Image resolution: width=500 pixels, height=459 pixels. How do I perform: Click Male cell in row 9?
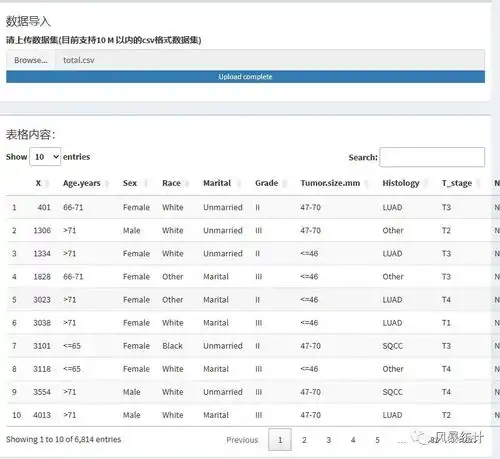[131, 392]
